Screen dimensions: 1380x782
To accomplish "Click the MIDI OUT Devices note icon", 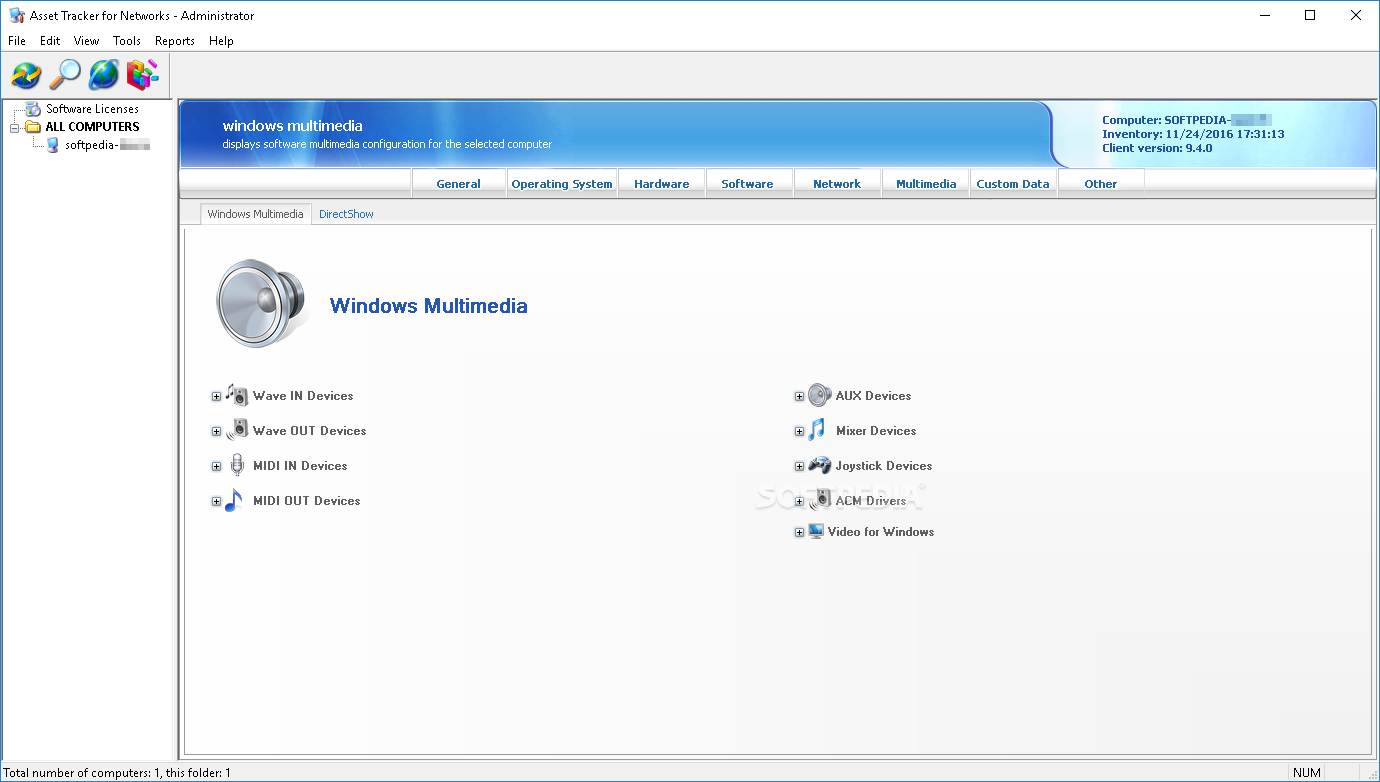I will 234,500.
